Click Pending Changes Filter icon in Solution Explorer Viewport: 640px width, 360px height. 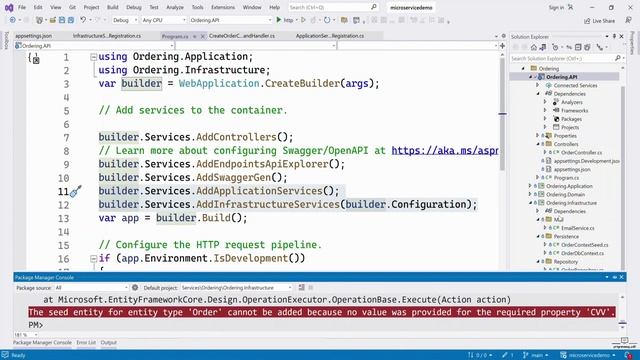[x=555, y=47]
